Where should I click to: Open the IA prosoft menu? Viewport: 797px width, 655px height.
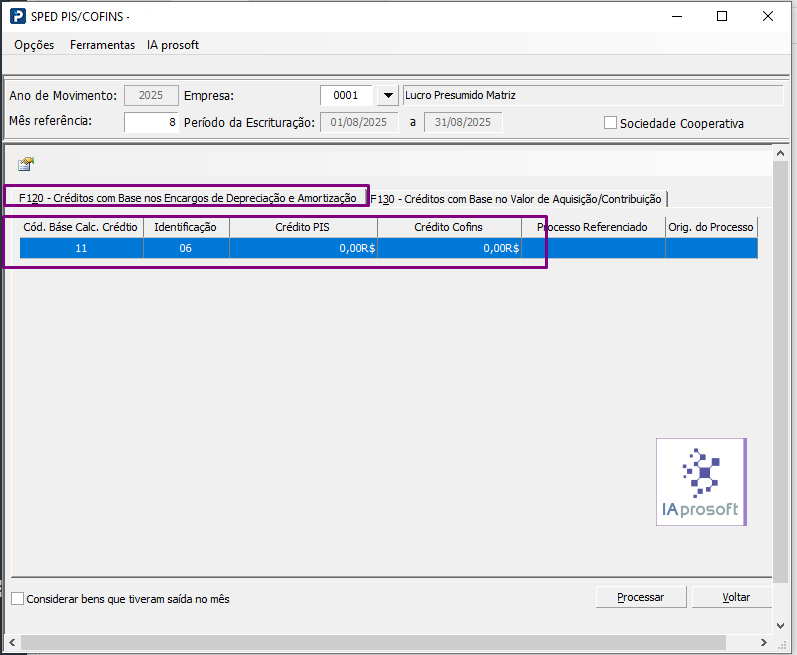(x=173, y=45)
